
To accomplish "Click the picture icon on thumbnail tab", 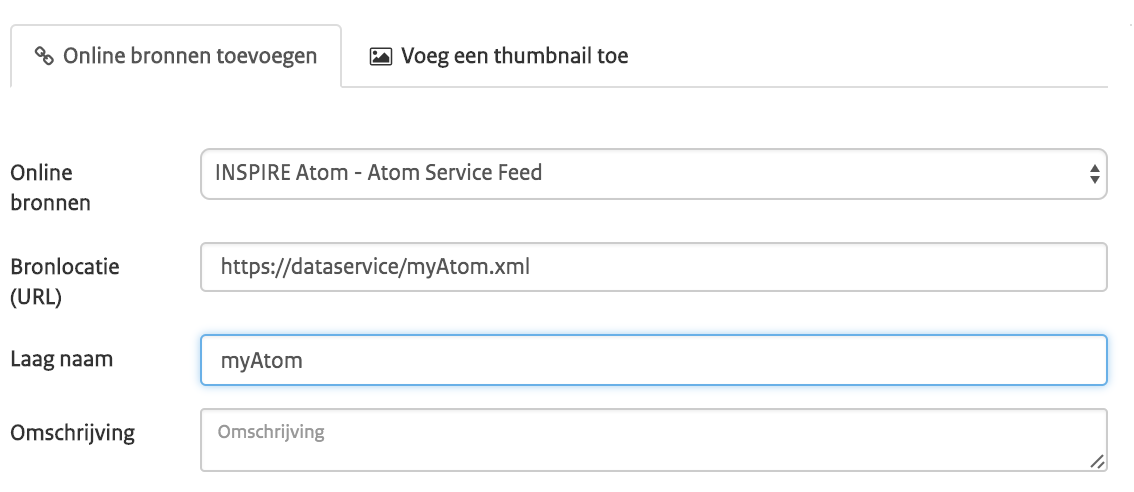I will [380, 56].
